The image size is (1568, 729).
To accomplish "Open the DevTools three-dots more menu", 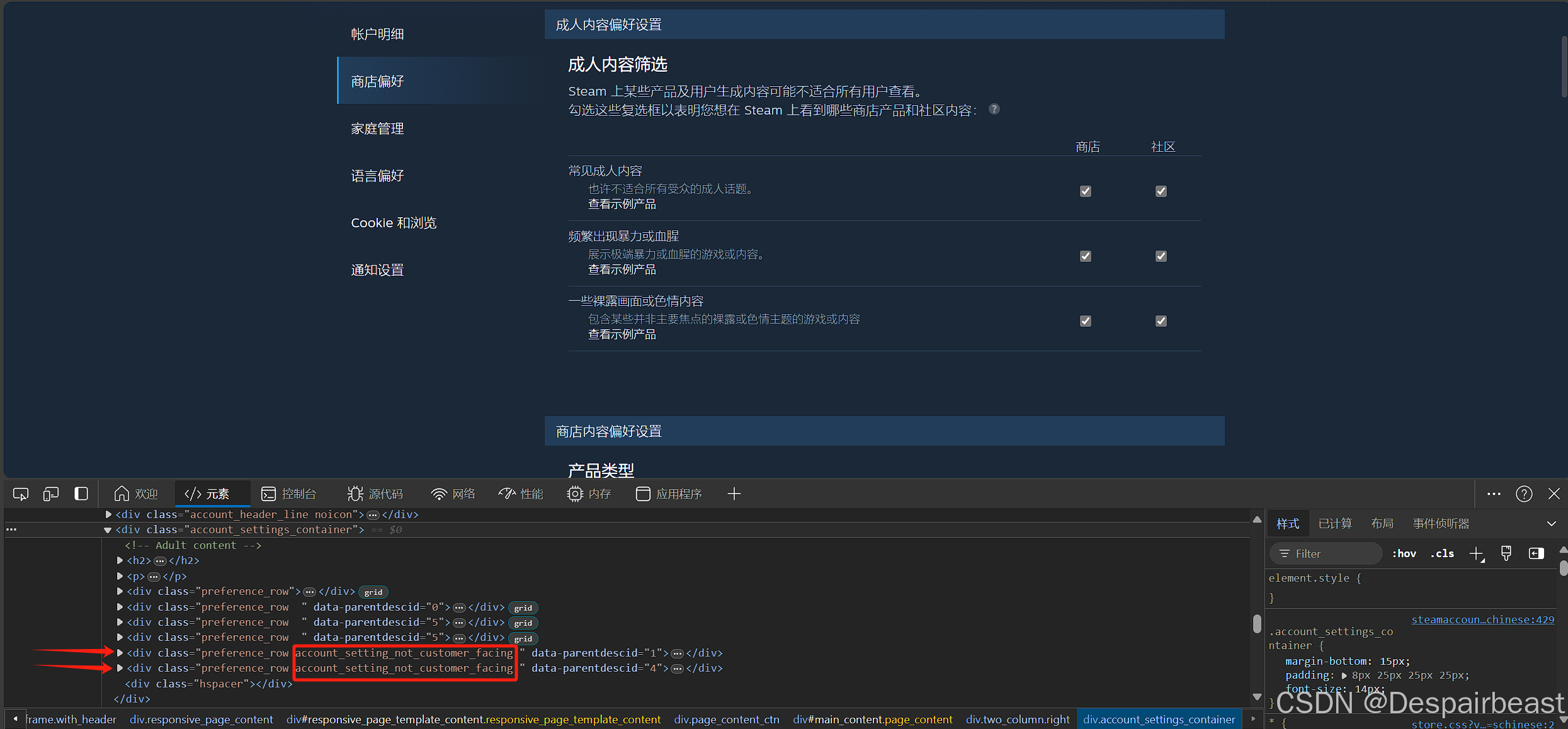I will pyautogui.click(x=1494, y=494).
